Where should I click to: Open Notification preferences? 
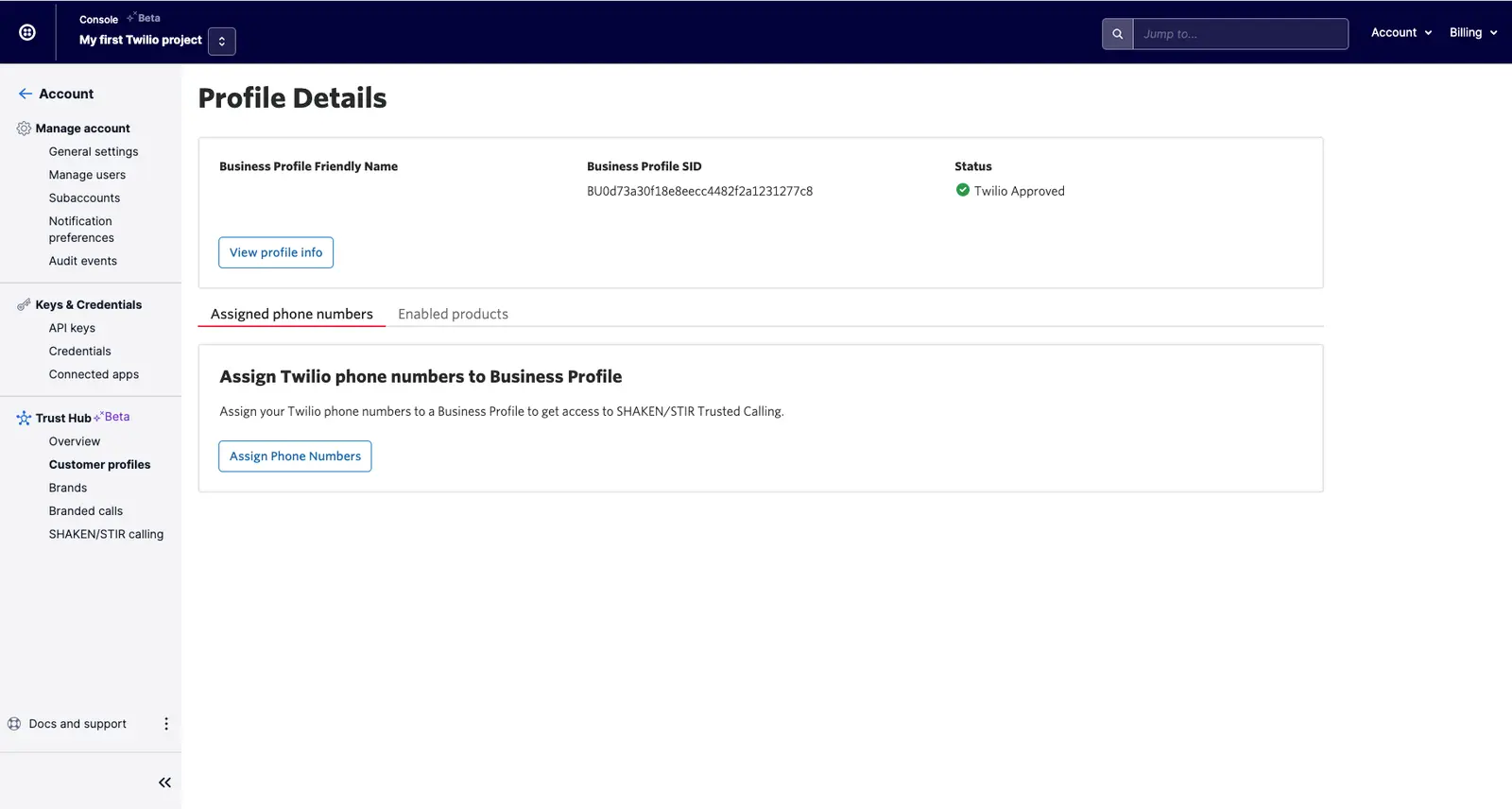[x=81, y=230]
